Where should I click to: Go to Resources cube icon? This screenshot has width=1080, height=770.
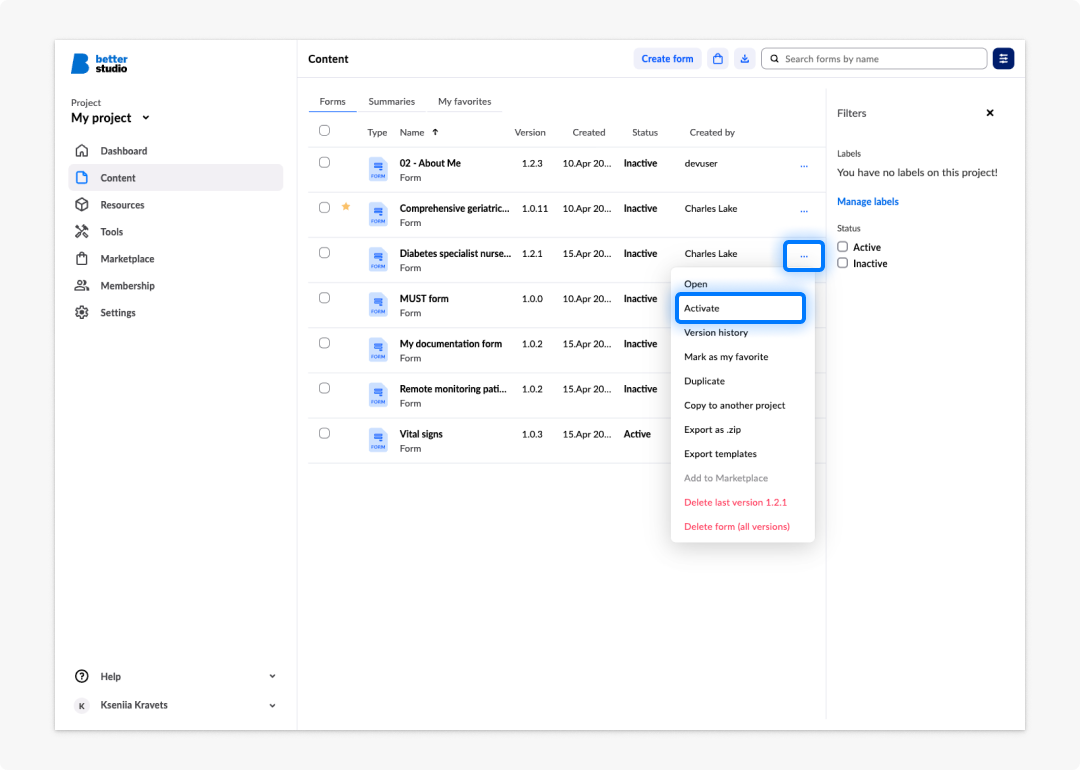(x=82, y=205)
